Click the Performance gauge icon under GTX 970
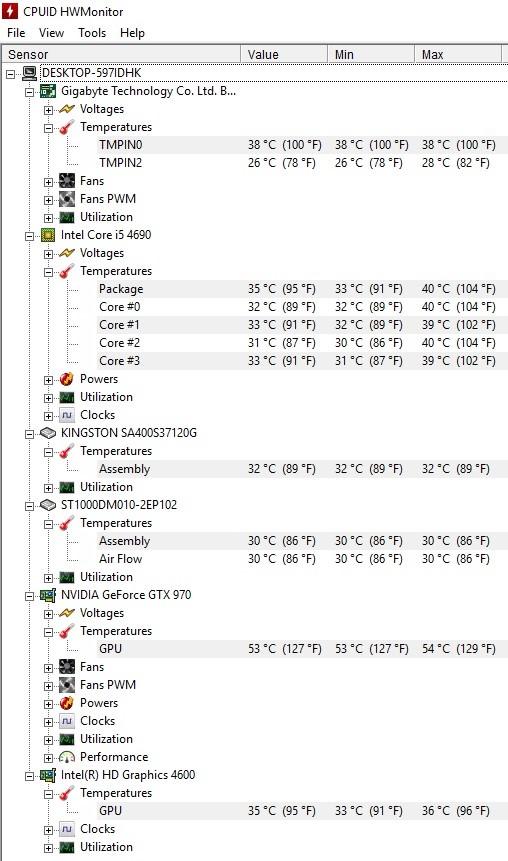The image size is (508, 861). click(67, 757)
